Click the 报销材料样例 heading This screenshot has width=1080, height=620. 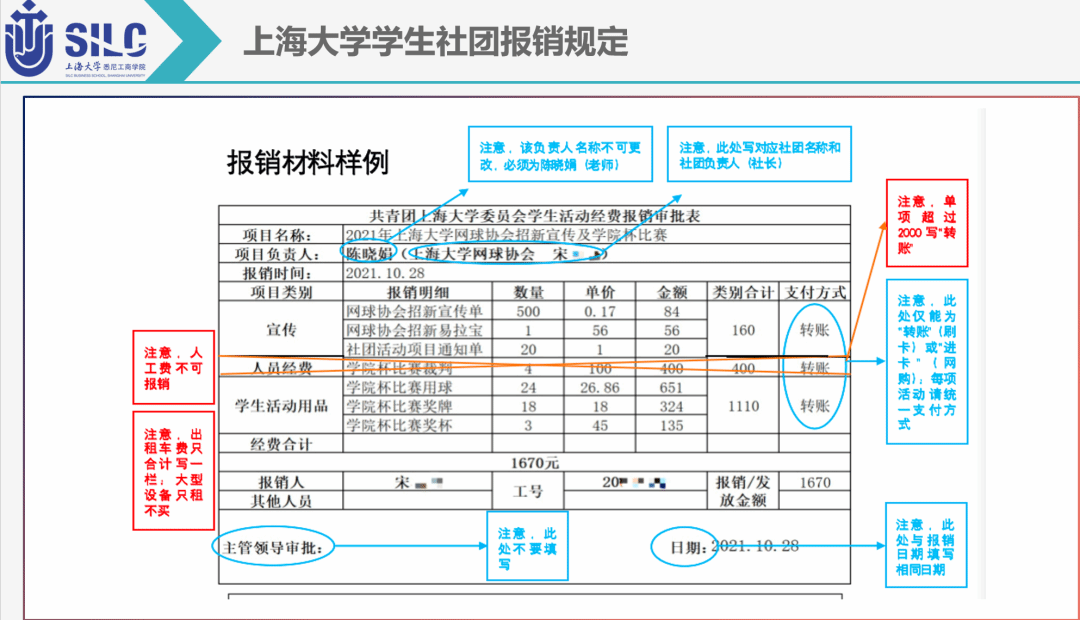click(x=308, y=162)
